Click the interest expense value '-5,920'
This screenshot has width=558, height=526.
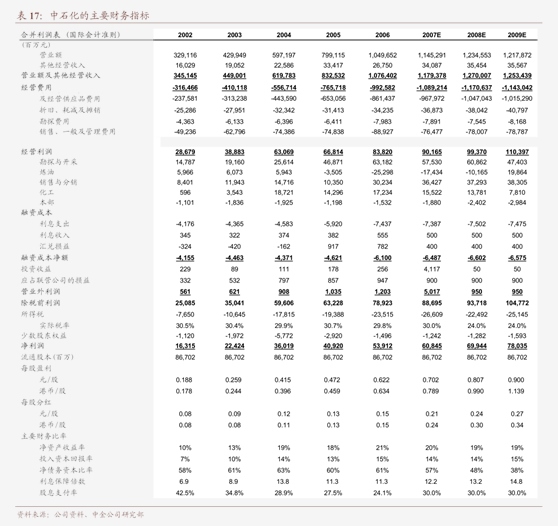click(x=333, y=224)
